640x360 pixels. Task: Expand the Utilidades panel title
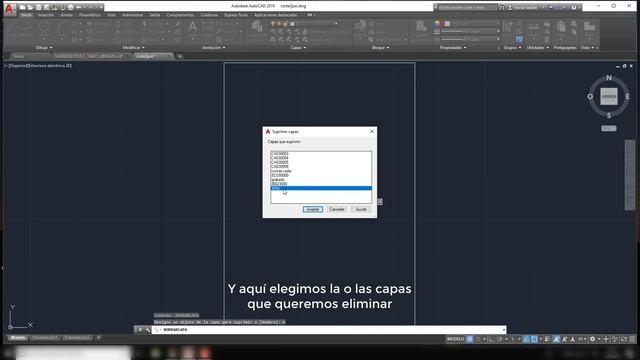[537, 48]
